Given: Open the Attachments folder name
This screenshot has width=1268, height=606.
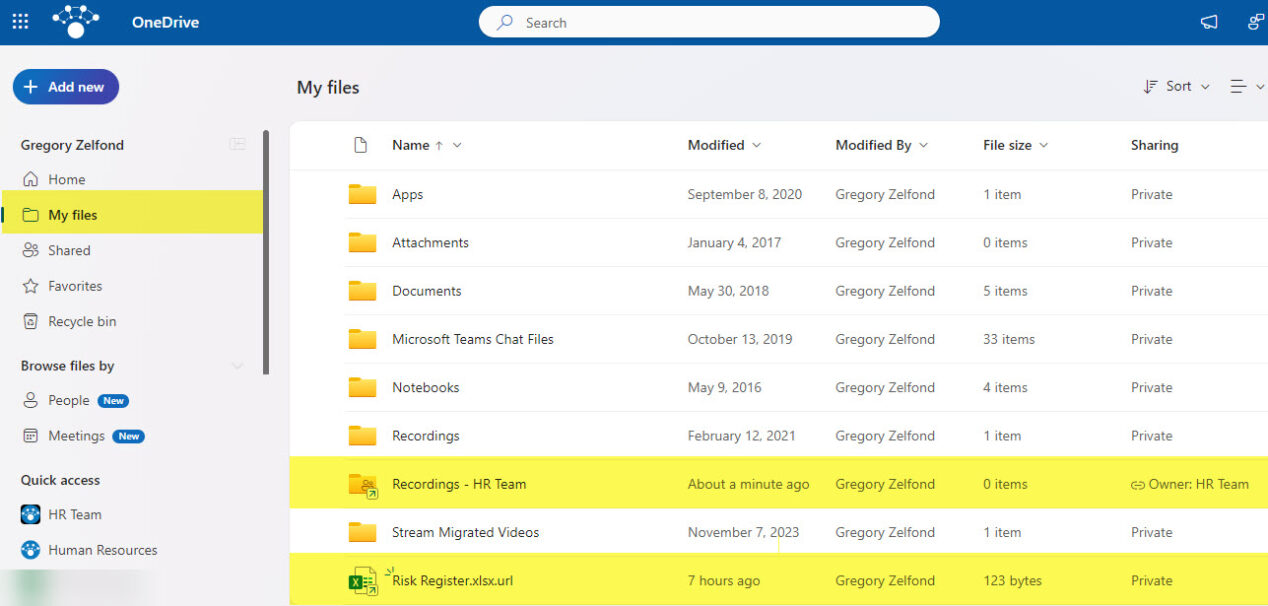Looking at the screenshot, I should coord(431,242).
